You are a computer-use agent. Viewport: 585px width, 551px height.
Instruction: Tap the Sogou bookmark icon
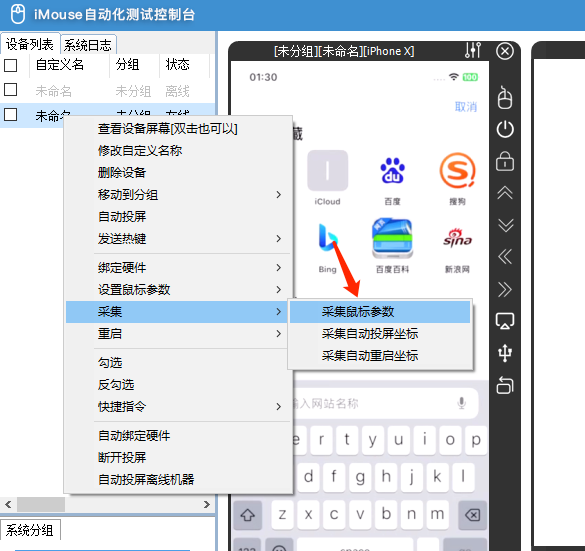pos(457,170)
